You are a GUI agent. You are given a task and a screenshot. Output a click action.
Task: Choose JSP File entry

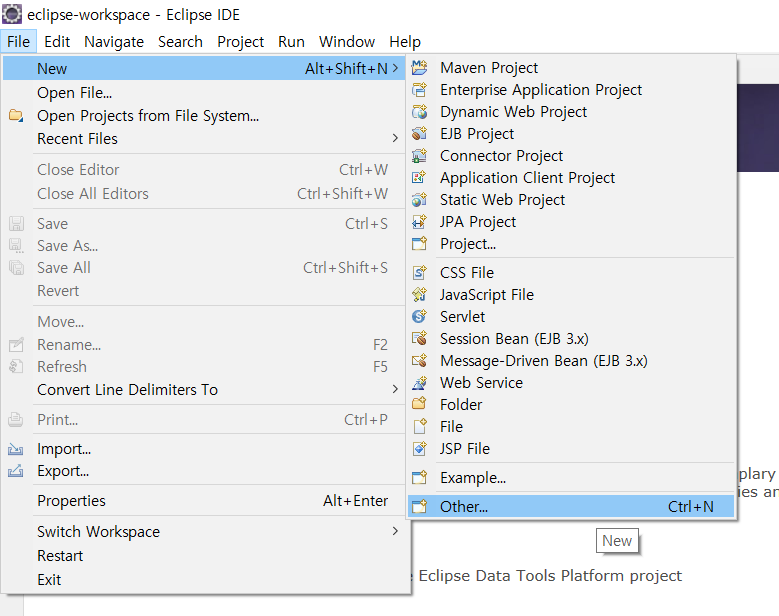[x=571, y=449]
